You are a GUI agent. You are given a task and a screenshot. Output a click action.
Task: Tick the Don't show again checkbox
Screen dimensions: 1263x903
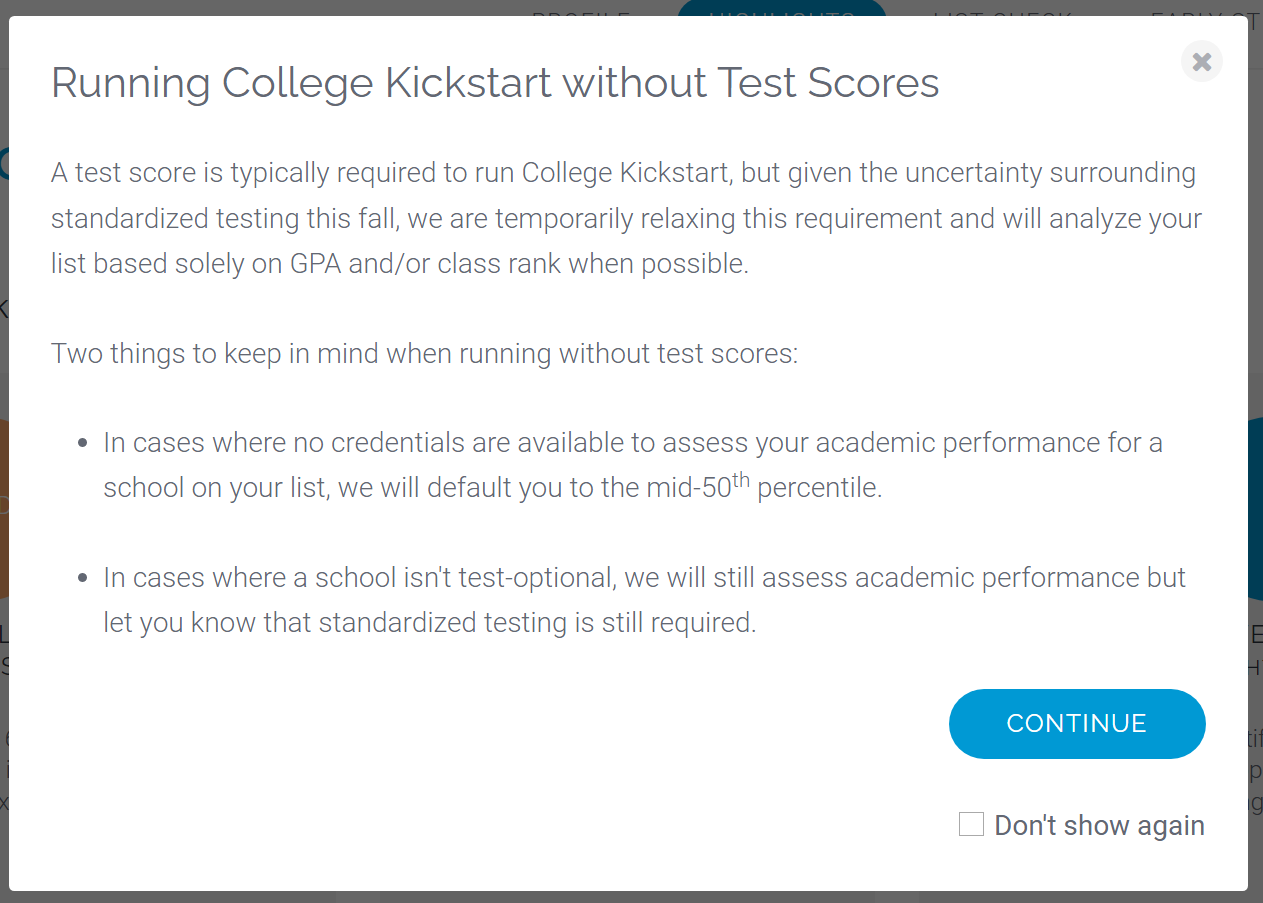click(x=971, y=824)
